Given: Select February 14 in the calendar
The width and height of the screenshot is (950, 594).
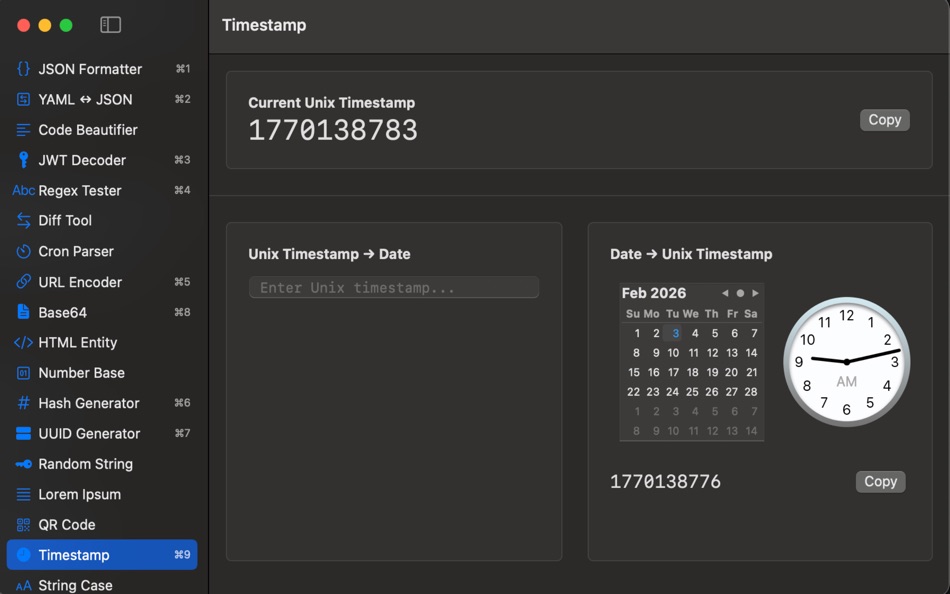Looking at the screenshot, I should (x=751, y=353).
